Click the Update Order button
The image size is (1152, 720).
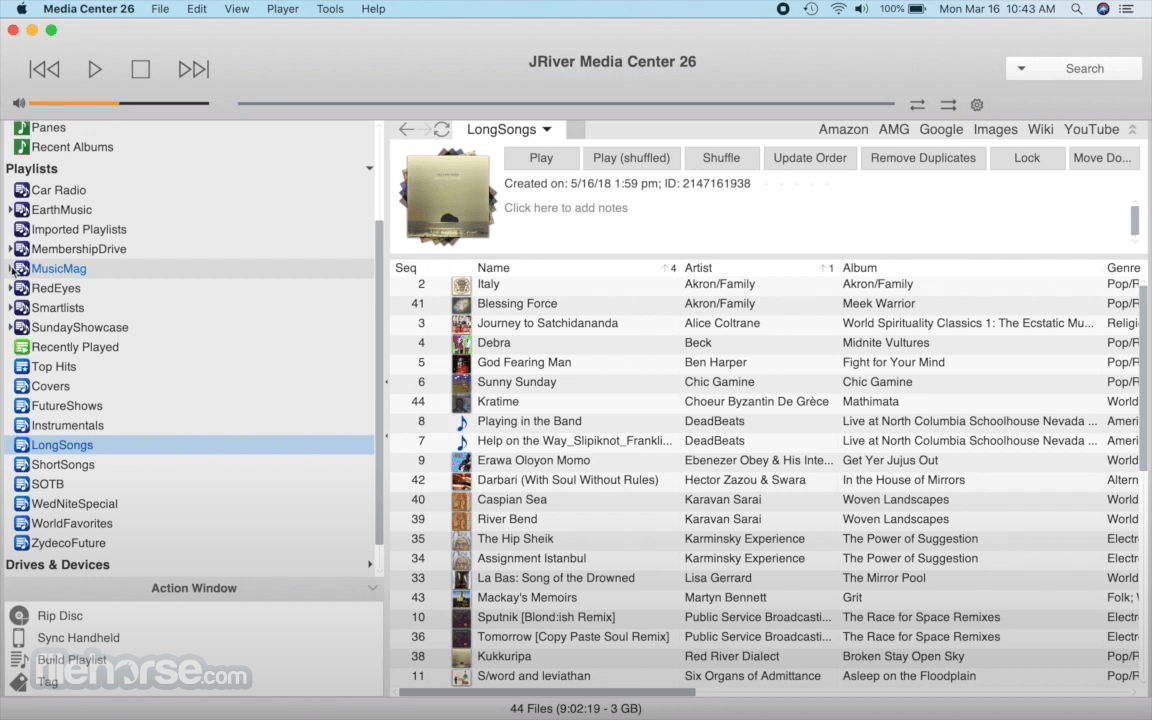pos(810,158)
